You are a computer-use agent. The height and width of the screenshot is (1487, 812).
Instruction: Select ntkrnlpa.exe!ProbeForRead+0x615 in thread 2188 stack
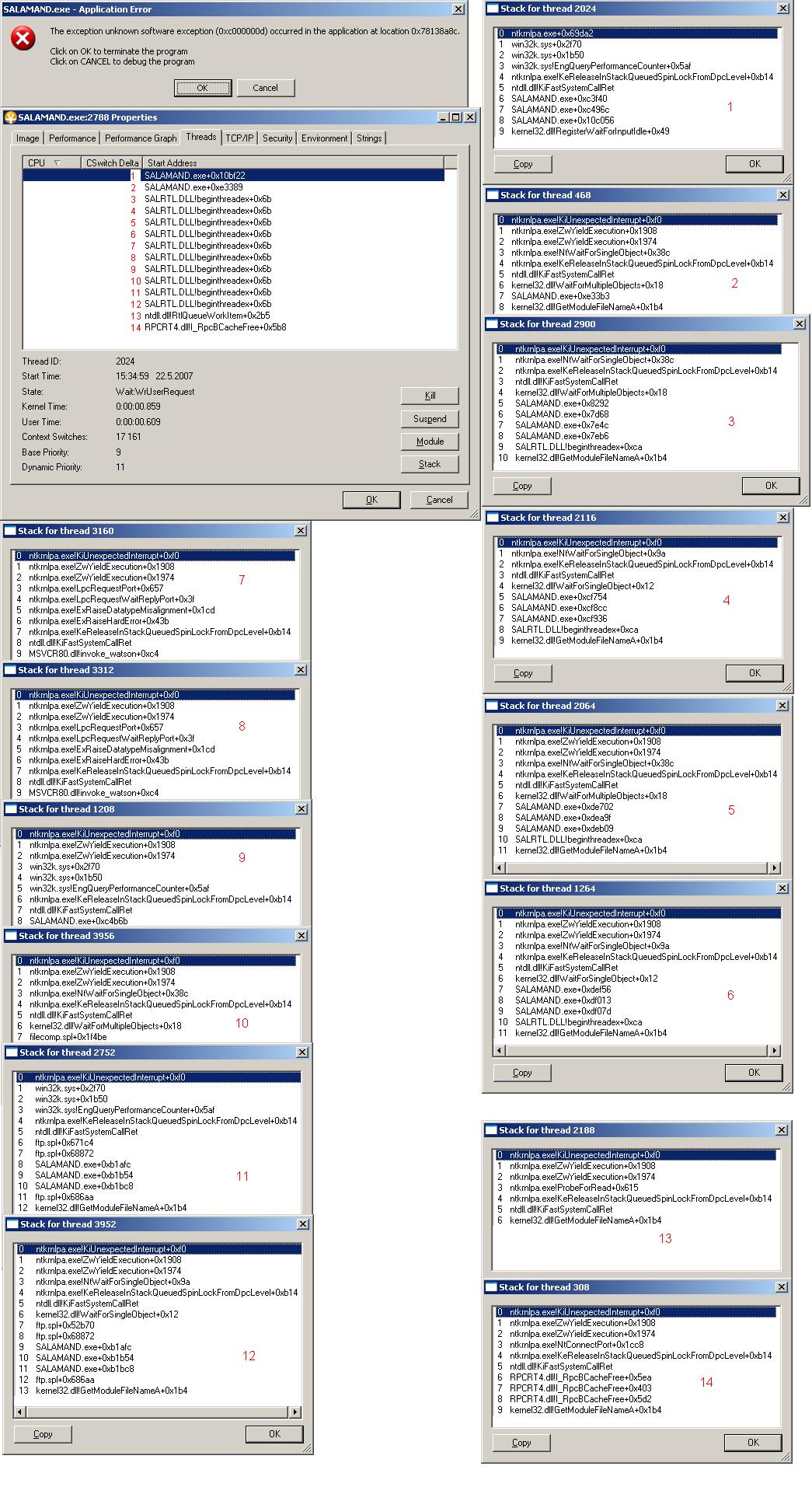click(x=635, y=1188)
